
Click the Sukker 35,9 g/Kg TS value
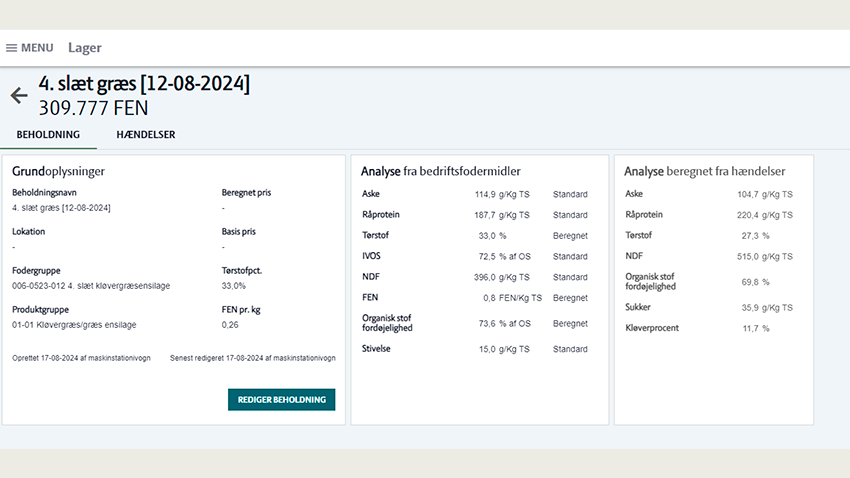click(763, 308)
